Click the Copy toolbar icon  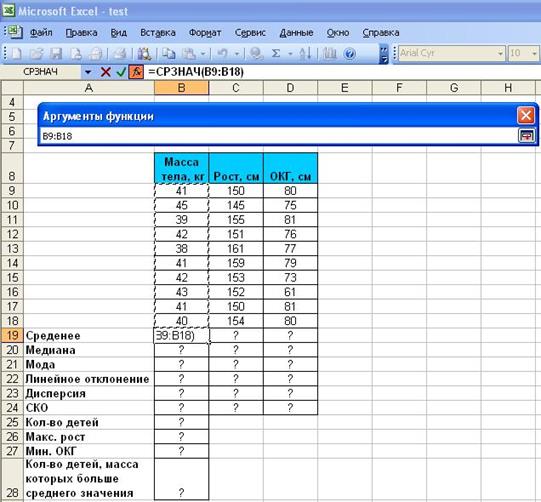(x=169, y=54)
